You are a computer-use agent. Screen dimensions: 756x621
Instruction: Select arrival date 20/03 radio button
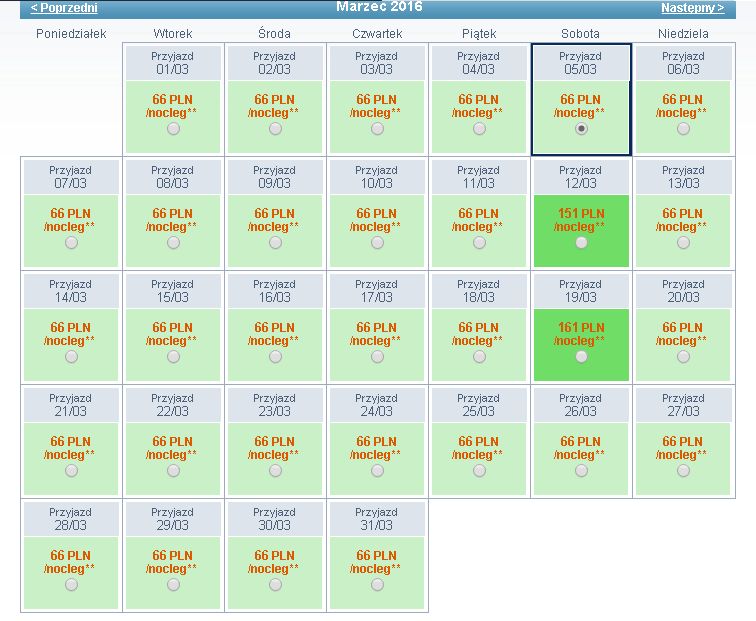point(683,357)
